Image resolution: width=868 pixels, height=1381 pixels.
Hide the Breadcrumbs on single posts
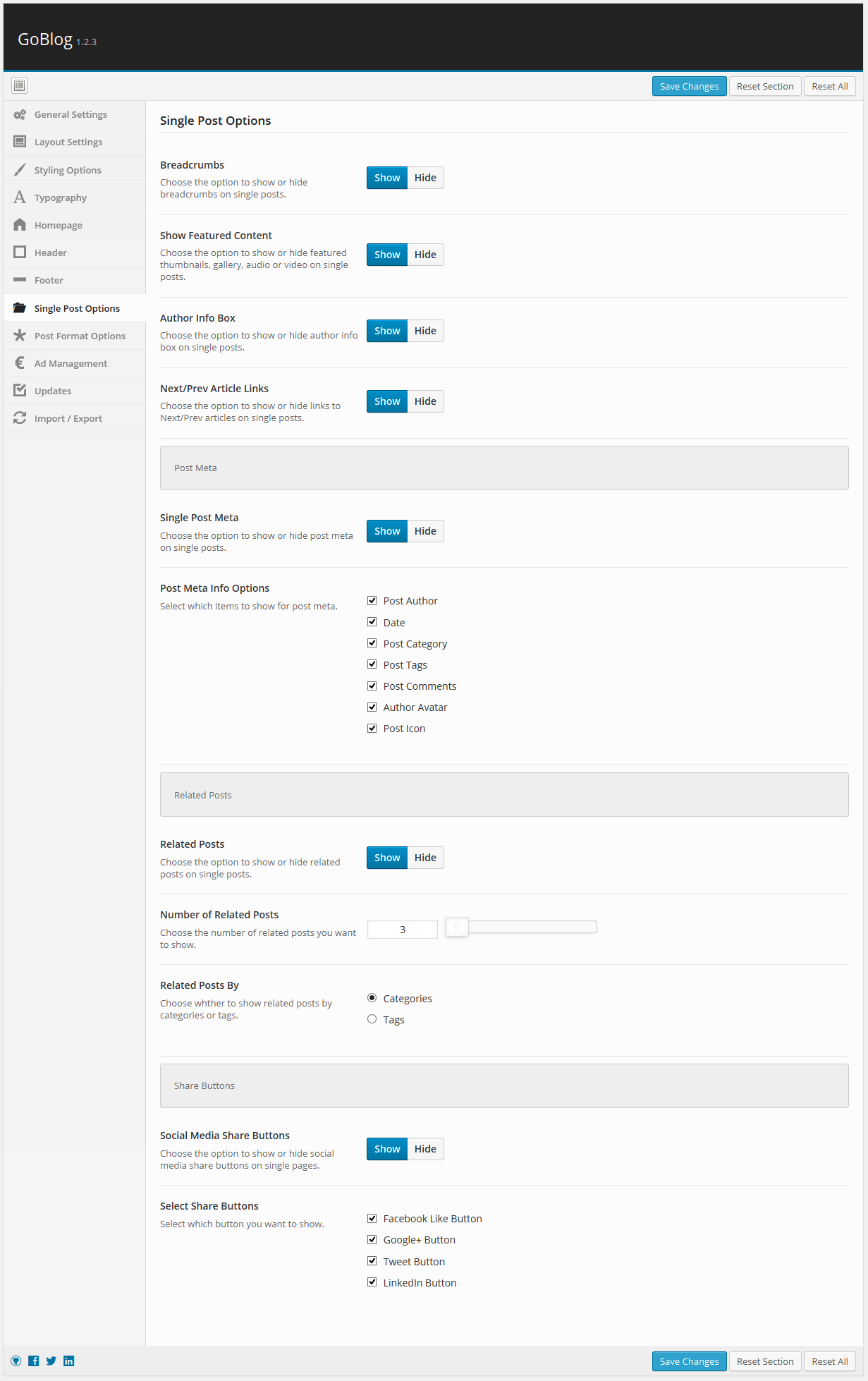(425, 178)
